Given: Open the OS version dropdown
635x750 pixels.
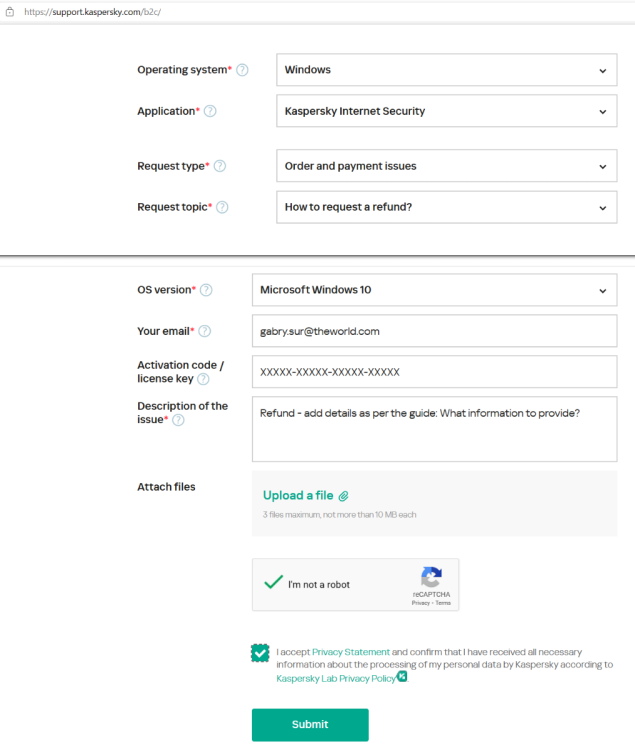Looking at the screenshot, I should point(434,290).
